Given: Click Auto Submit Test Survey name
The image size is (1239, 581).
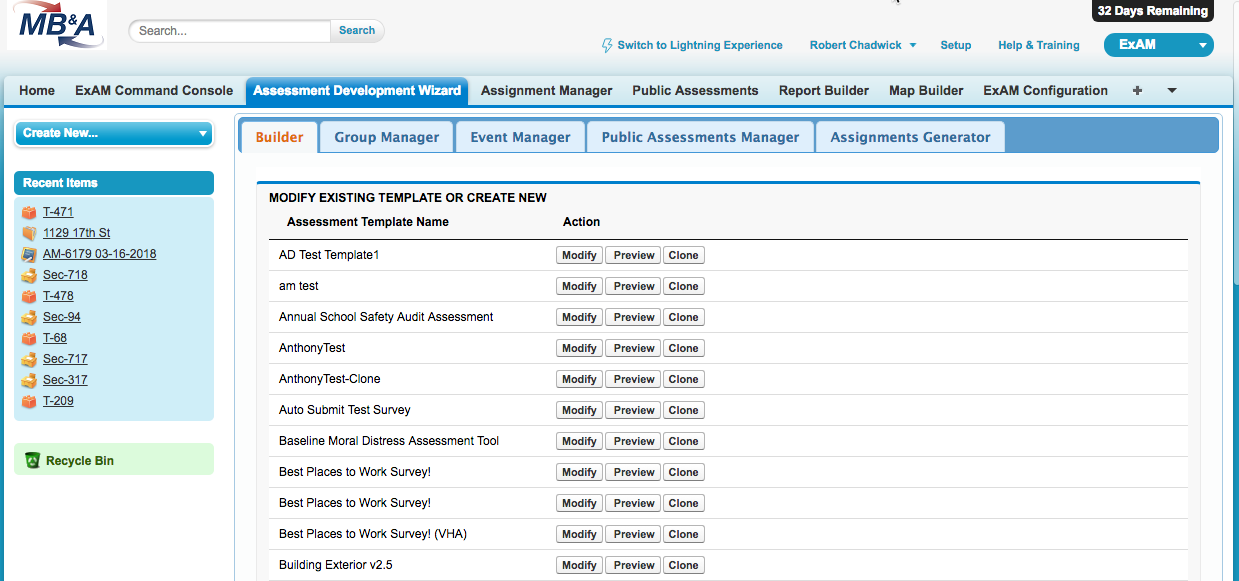Looking at the screenshot, I should pos(345,410).
